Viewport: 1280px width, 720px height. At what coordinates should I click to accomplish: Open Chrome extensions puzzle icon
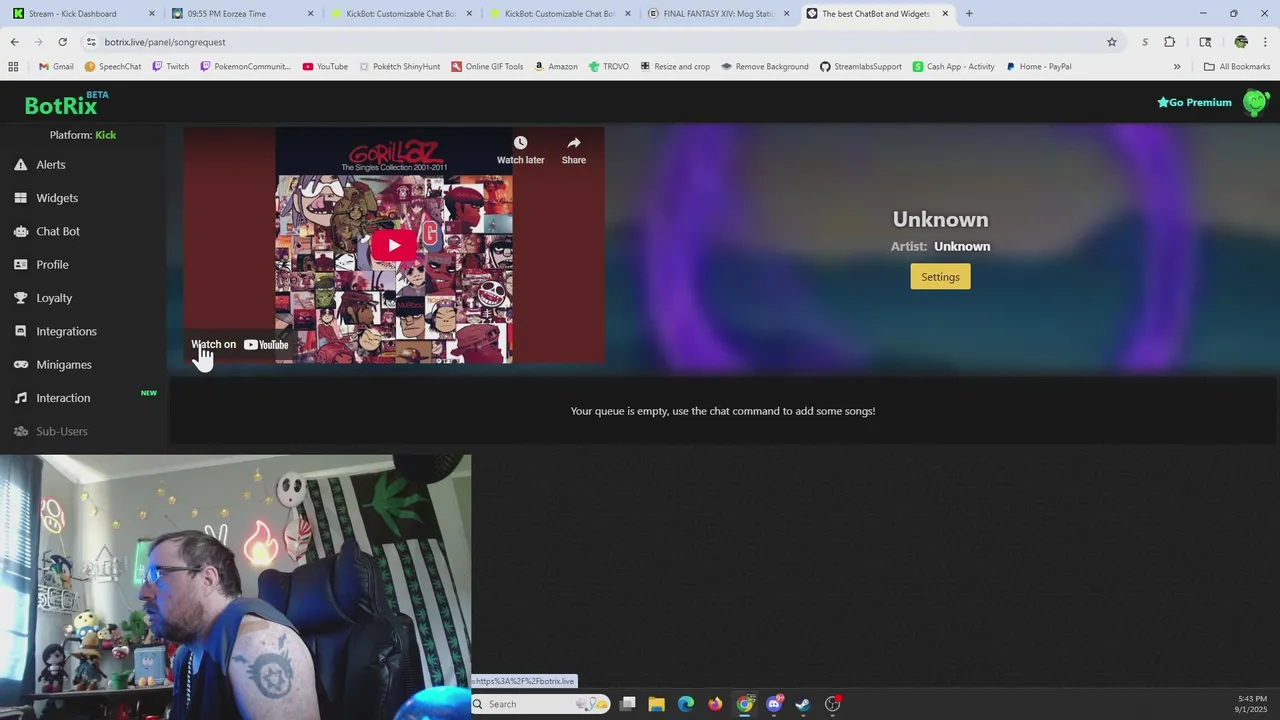click(x=1169, y=42)
